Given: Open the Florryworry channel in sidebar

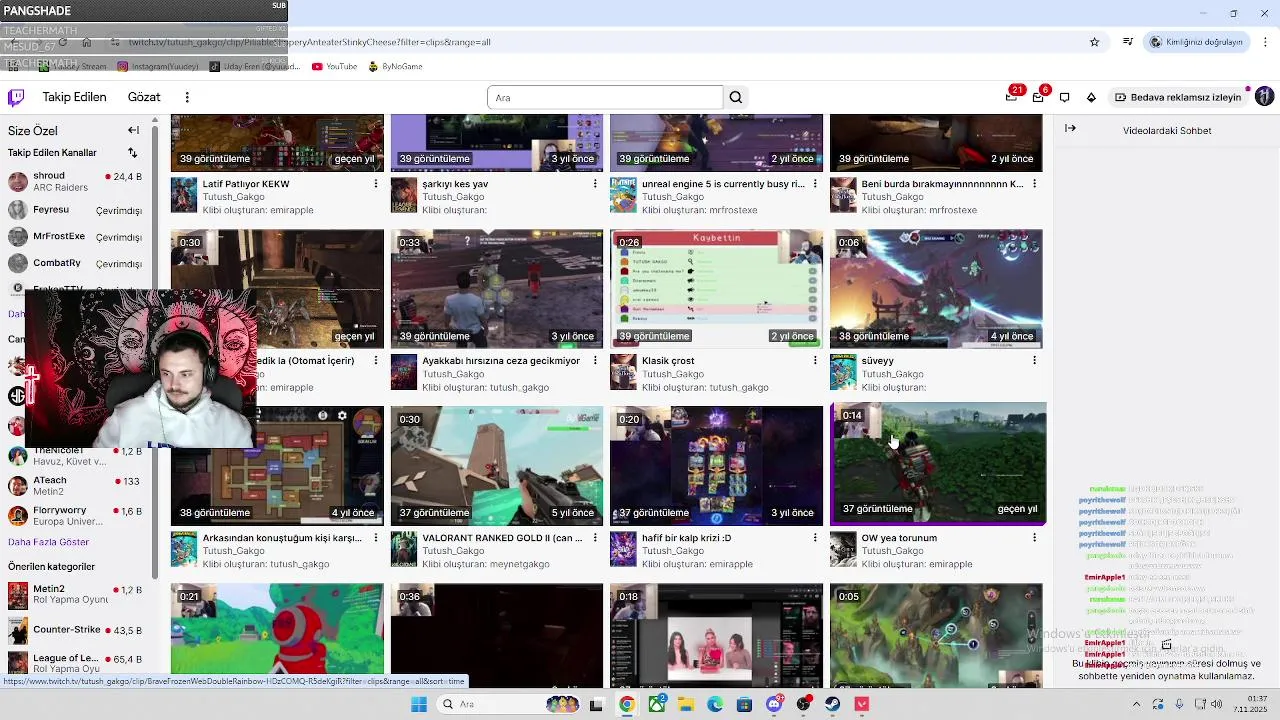Looking at the screenshot, I should click(75, 515).
